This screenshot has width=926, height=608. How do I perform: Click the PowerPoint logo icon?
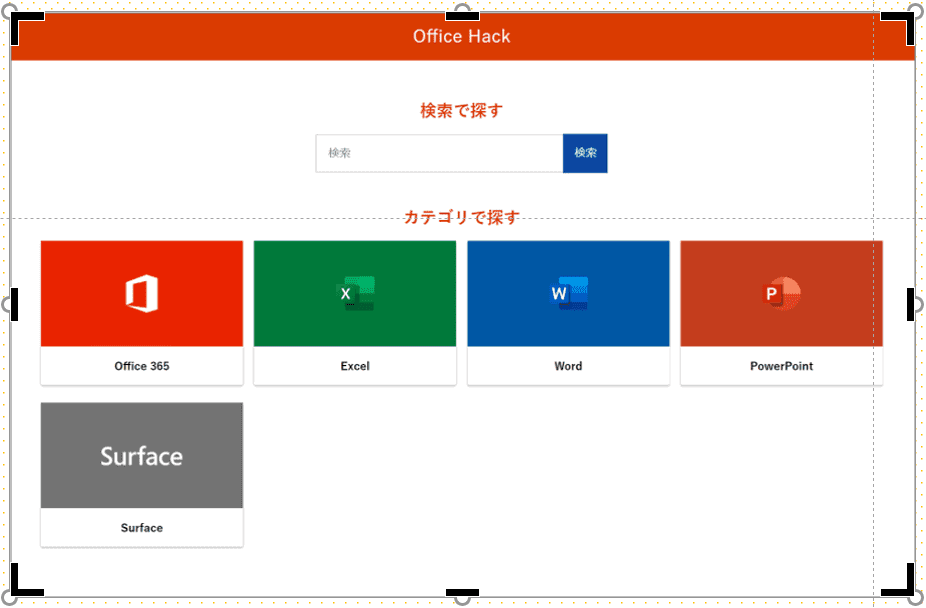pyautogui.click(x=781, y=293)
